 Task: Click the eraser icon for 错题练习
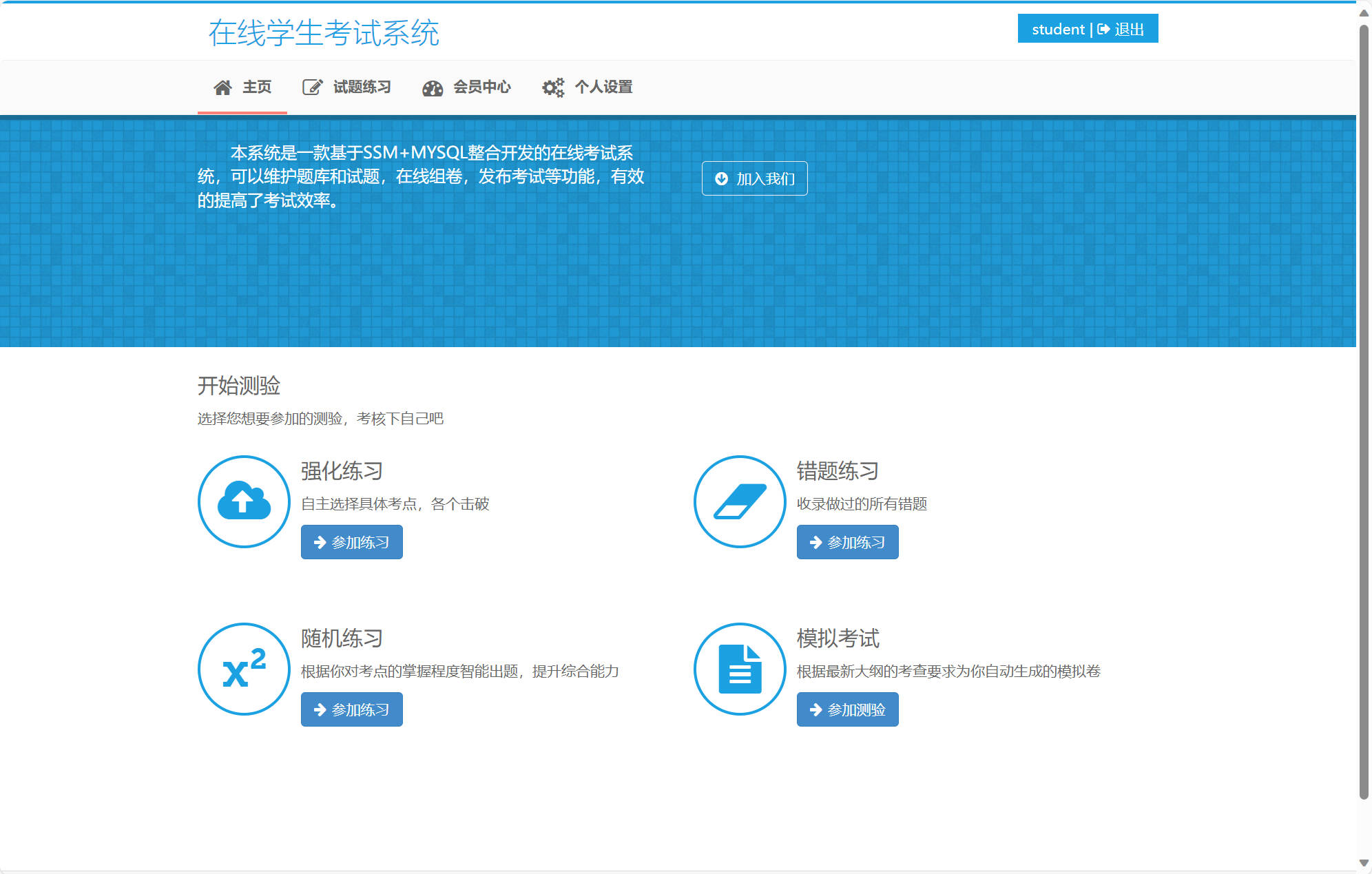(x=739, y=501)
